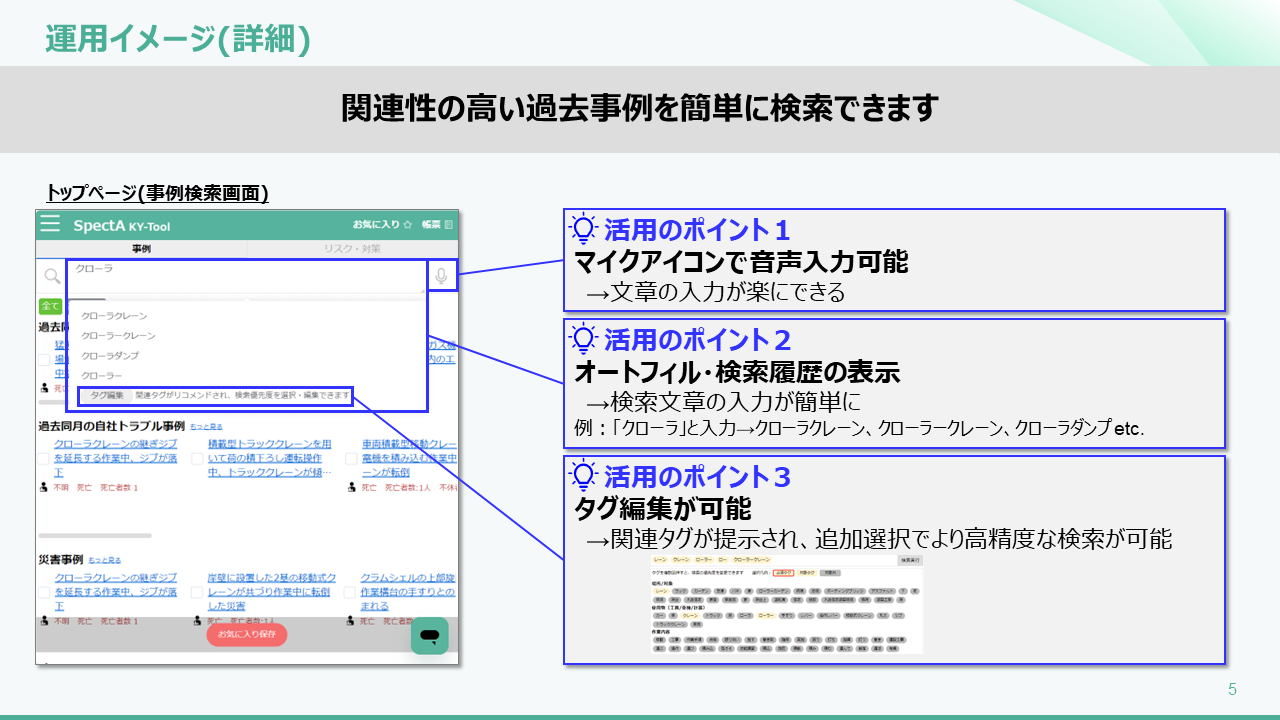The width and height of the screenshot is (1280, 720).
Task: Pick クローラー suggestion in dropdown
Action: (x=102, y=375)
